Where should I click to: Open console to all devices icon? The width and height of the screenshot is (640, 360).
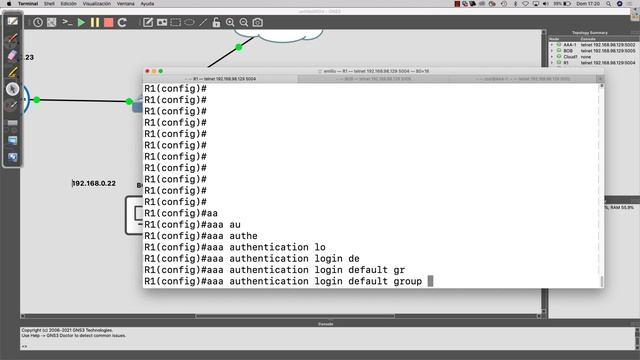[x=67, y=22]
